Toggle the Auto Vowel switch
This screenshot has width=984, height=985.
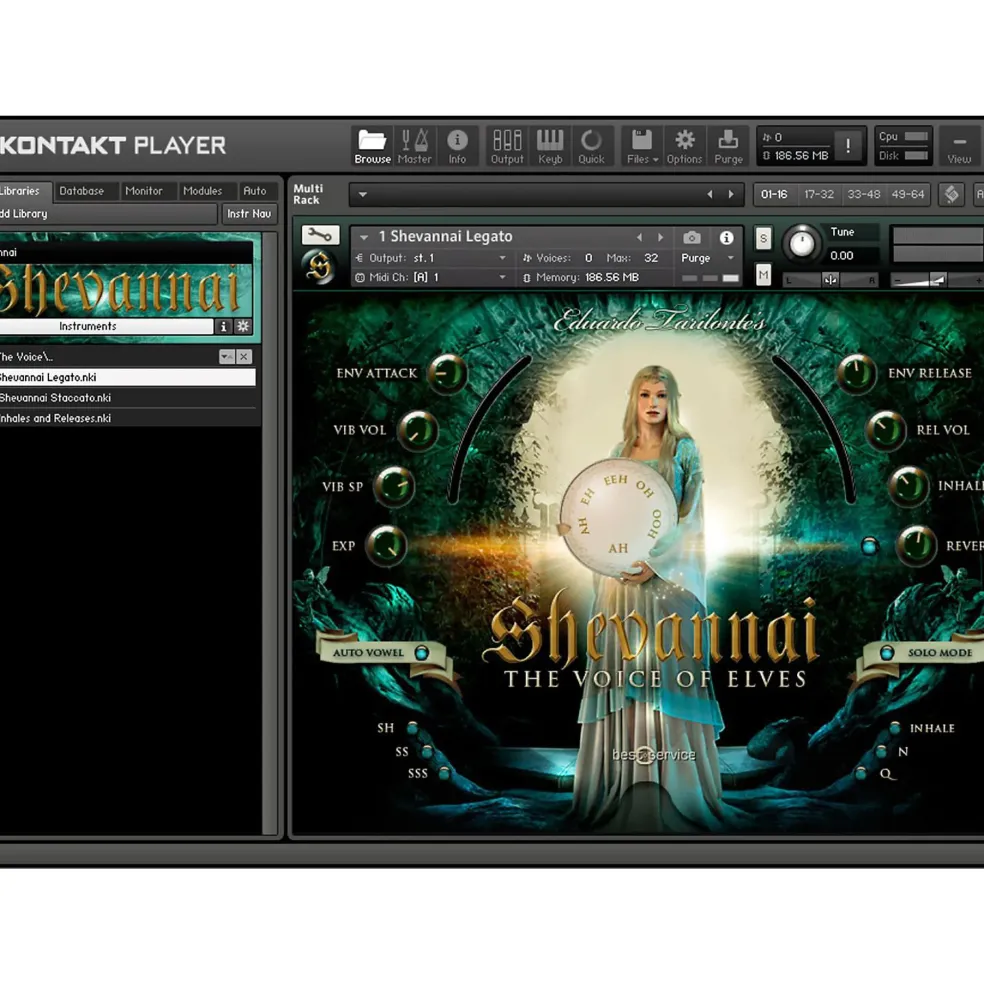tap(422, 653)
